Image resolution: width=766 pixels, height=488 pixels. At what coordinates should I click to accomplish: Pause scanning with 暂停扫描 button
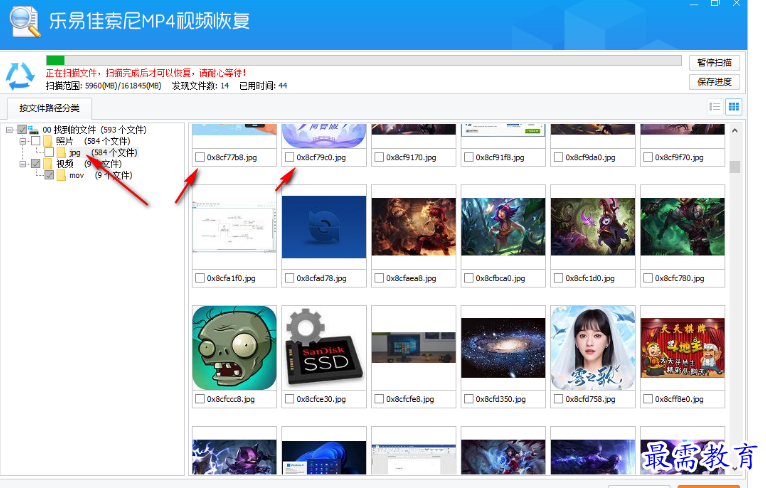click(x=714, y=63)
